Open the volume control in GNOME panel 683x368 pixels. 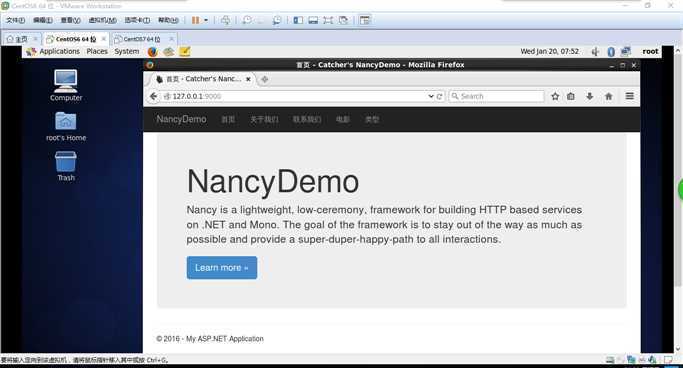pos(595,52)
